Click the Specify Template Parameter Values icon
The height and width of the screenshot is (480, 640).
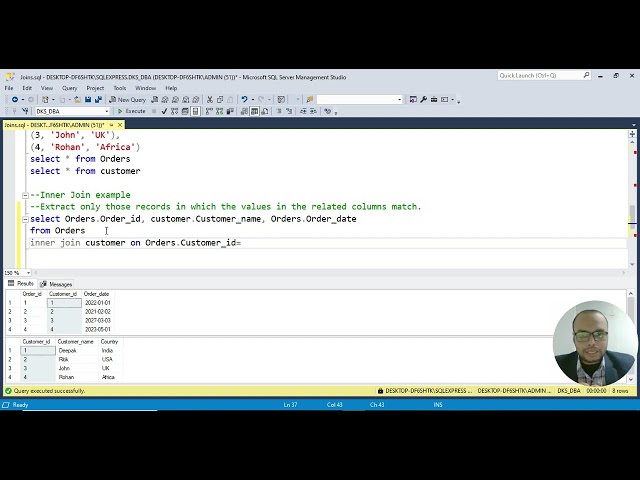coord(327,111)
